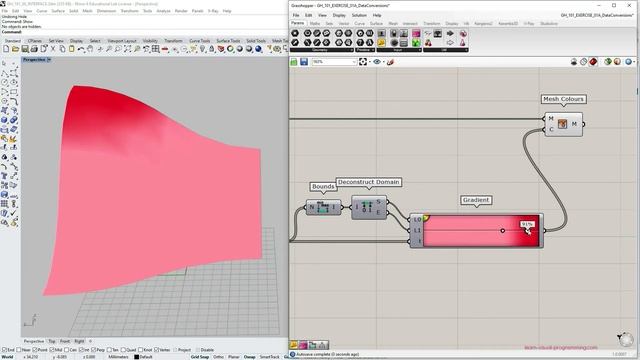Screen dimensions: 640x360
Task: Toggle the Perp osnap checkbox
Action: point(93,350)
